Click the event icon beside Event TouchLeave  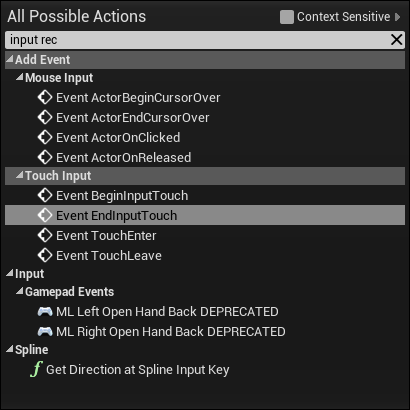coord(45,256)
